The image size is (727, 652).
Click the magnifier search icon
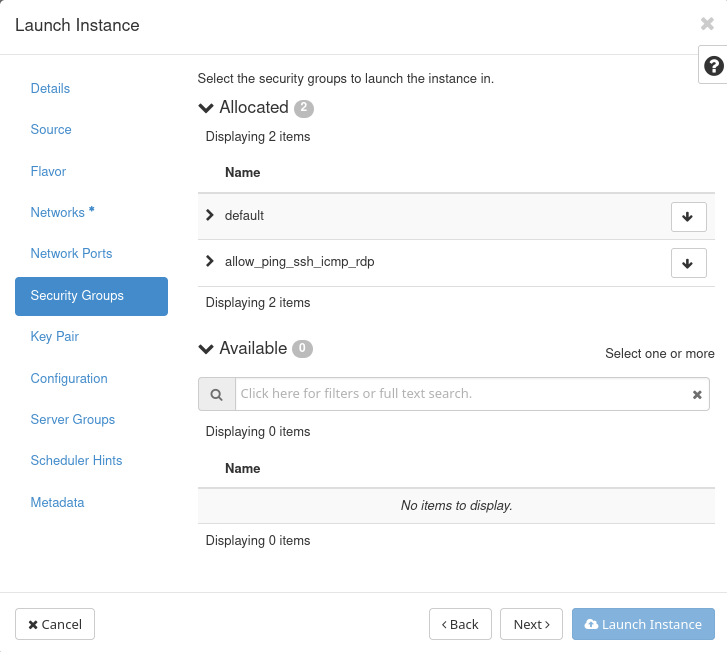(216, 394)
